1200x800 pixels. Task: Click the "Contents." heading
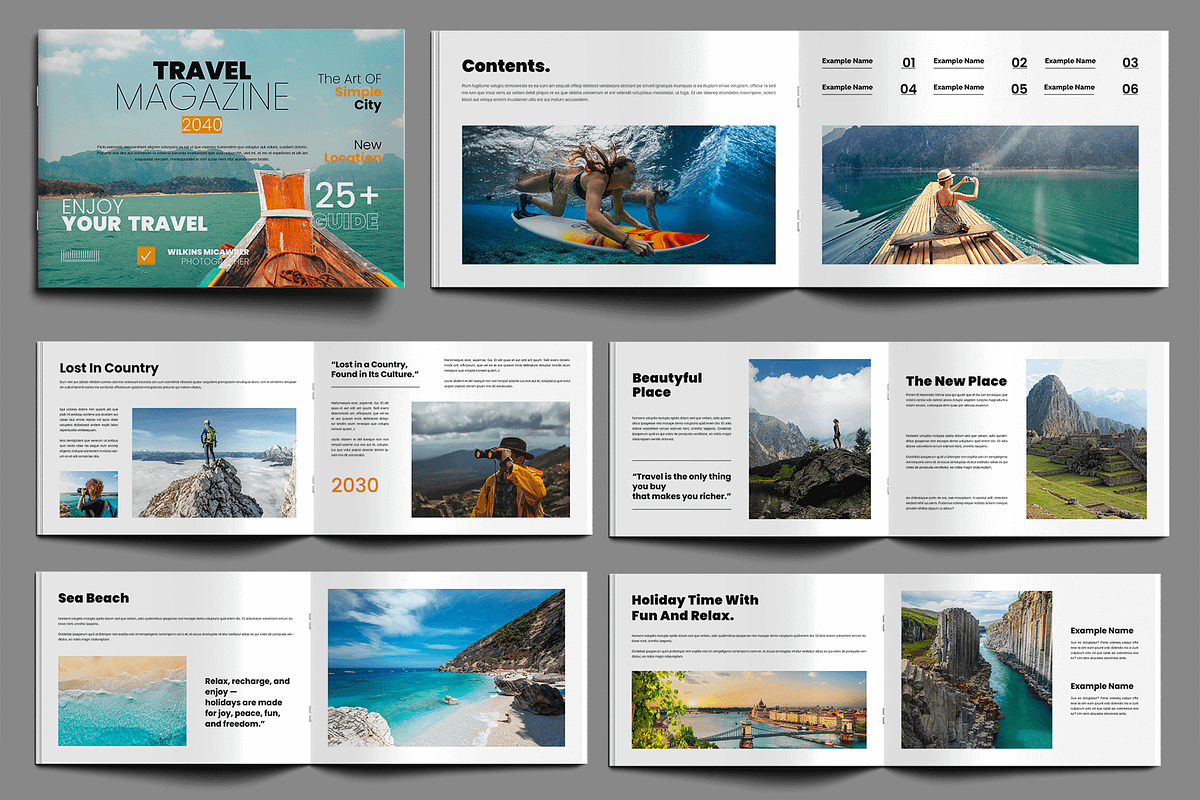point(506,67)
